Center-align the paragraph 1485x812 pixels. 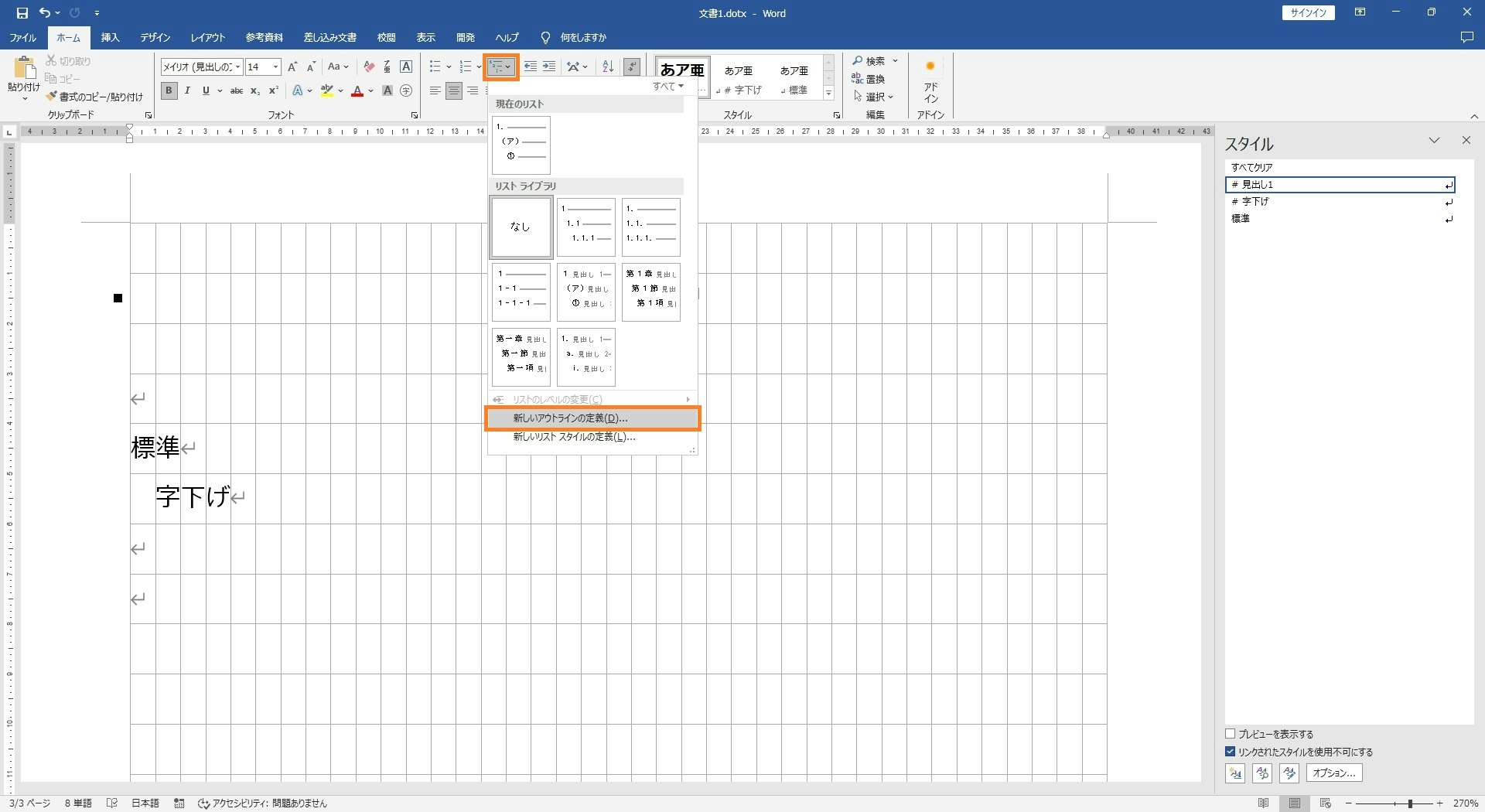click(x=454, y=91)
